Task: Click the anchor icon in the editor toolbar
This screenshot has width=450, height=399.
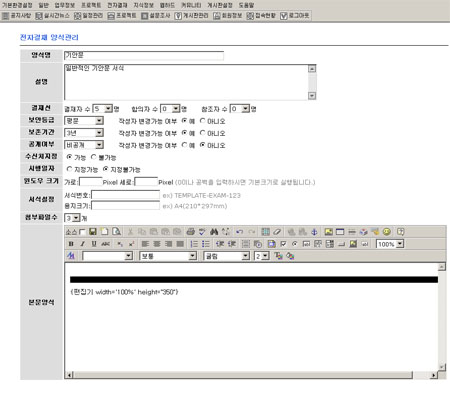Action: pos(314,232)
